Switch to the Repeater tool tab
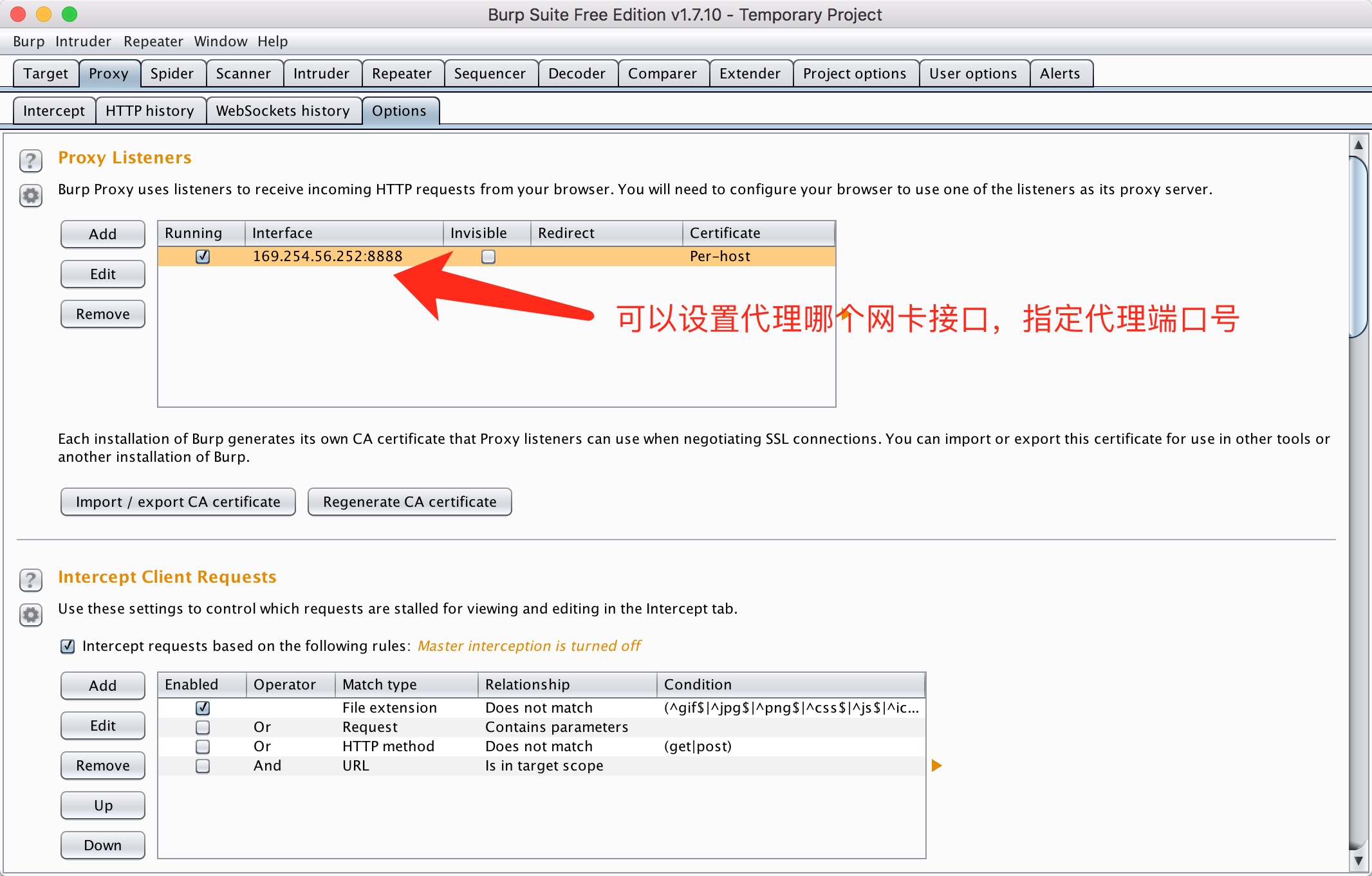Image resolution: width=1372 pixels, height=876 pixels. point(402,73)
